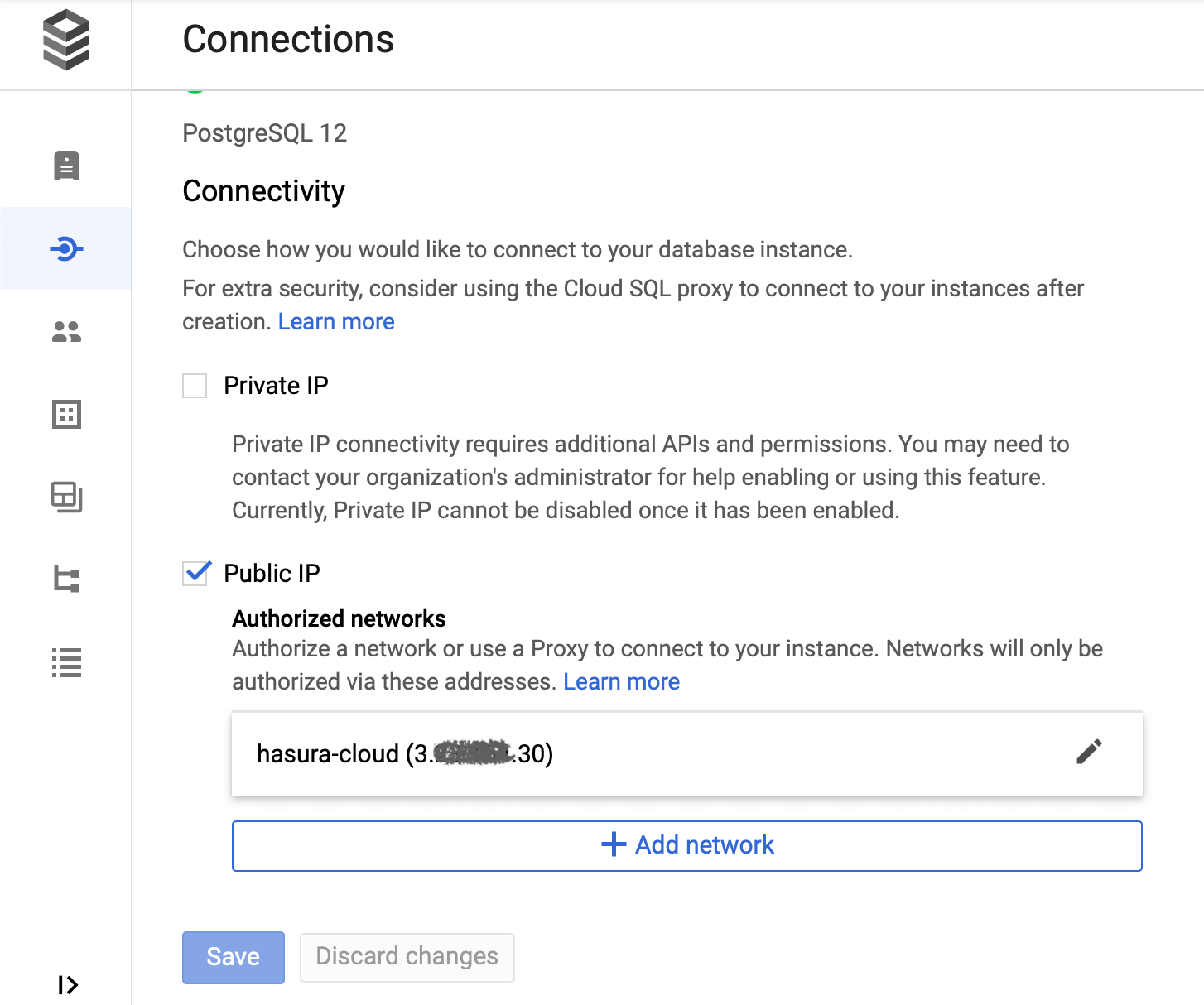Enable the Private IP checkbox
This screenshot has width=1204, height=1005.
click(195, 386)
